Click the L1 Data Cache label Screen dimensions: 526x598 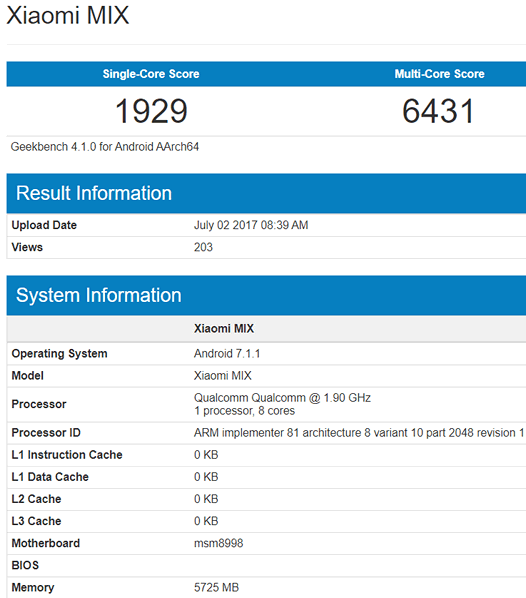(x=50, y=477)
